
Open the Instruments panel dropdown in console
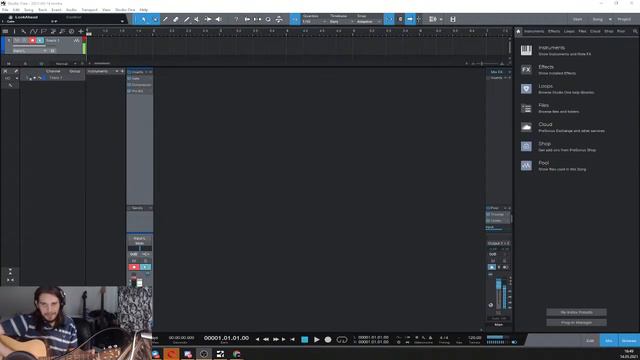117,71
